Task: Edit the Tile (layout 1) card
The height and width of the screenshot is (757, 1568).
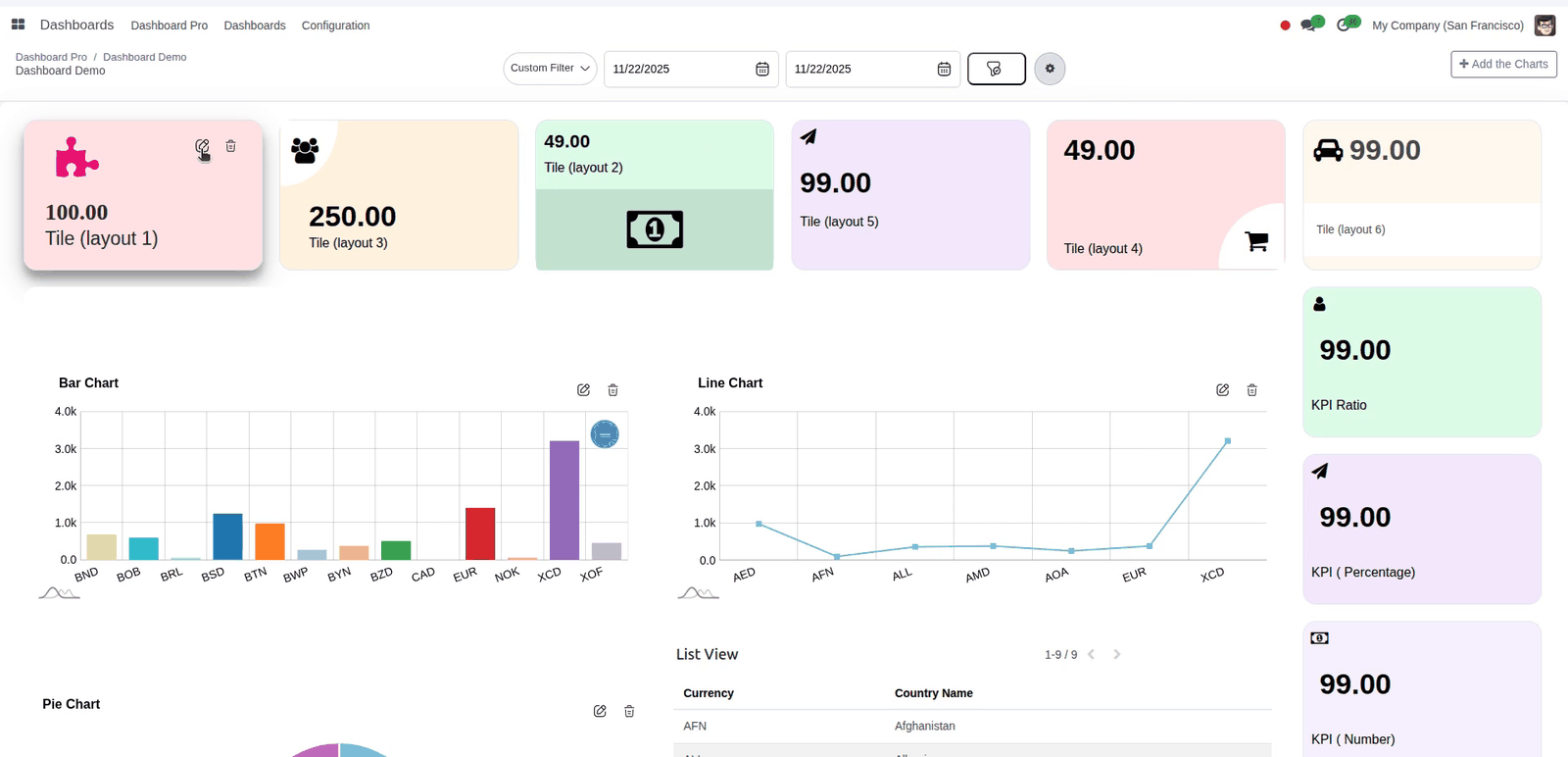Action: [x=202, y=146]
